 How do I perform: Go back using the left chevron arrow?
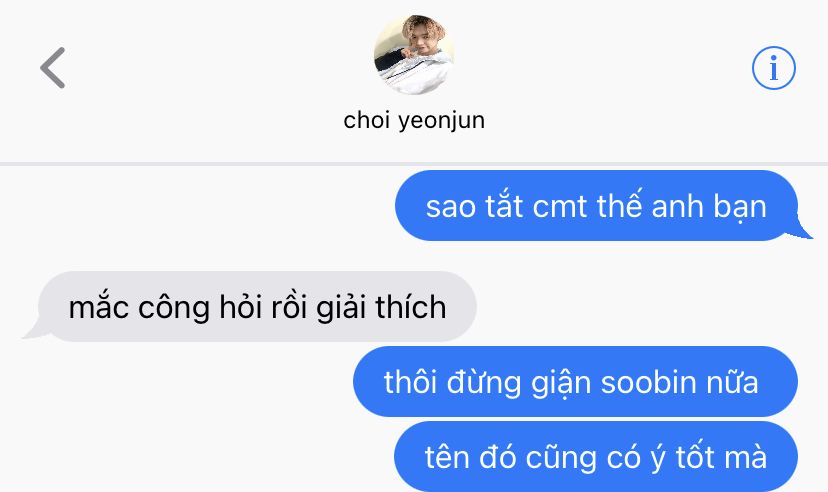53,68
